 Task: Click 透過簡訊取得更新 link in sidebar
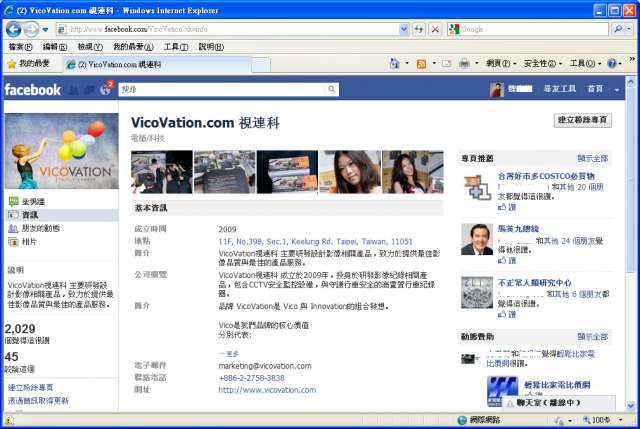pyautogui.click(x=38, y=400)
